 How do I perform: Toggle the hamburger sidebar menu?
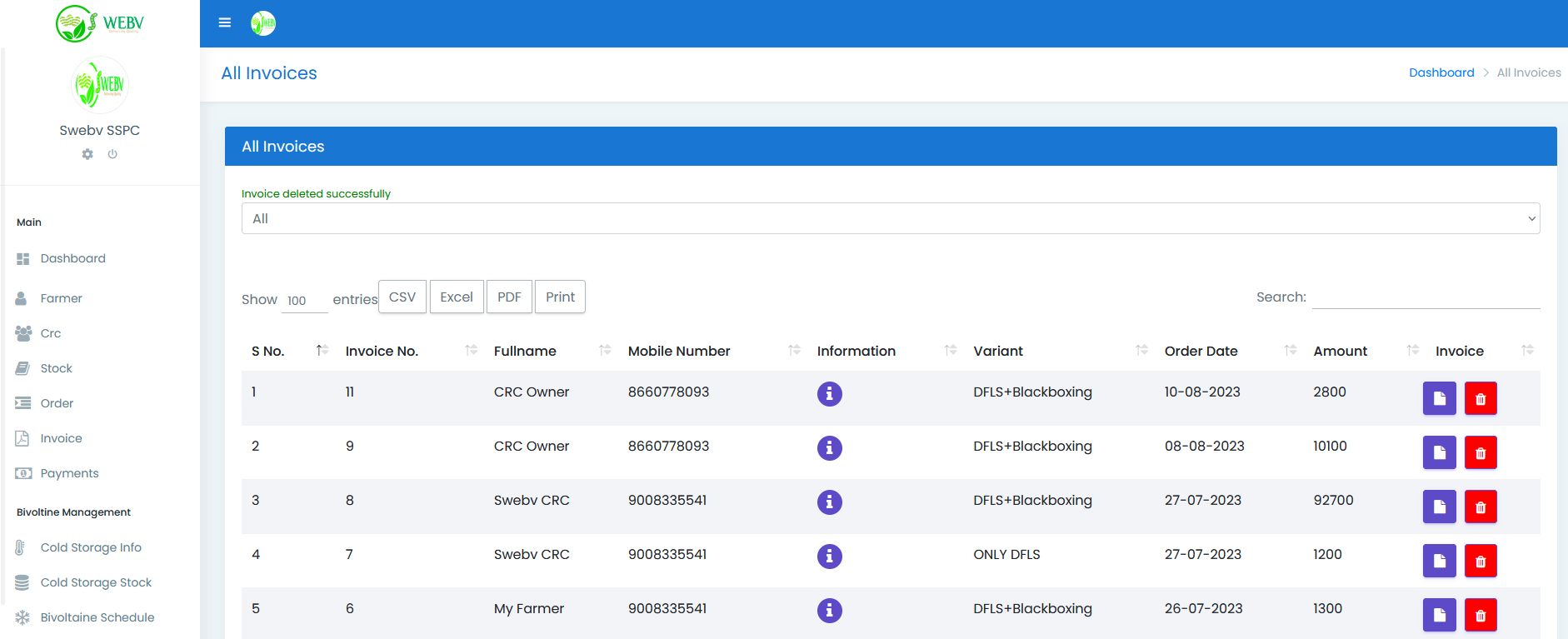[225, 23]
